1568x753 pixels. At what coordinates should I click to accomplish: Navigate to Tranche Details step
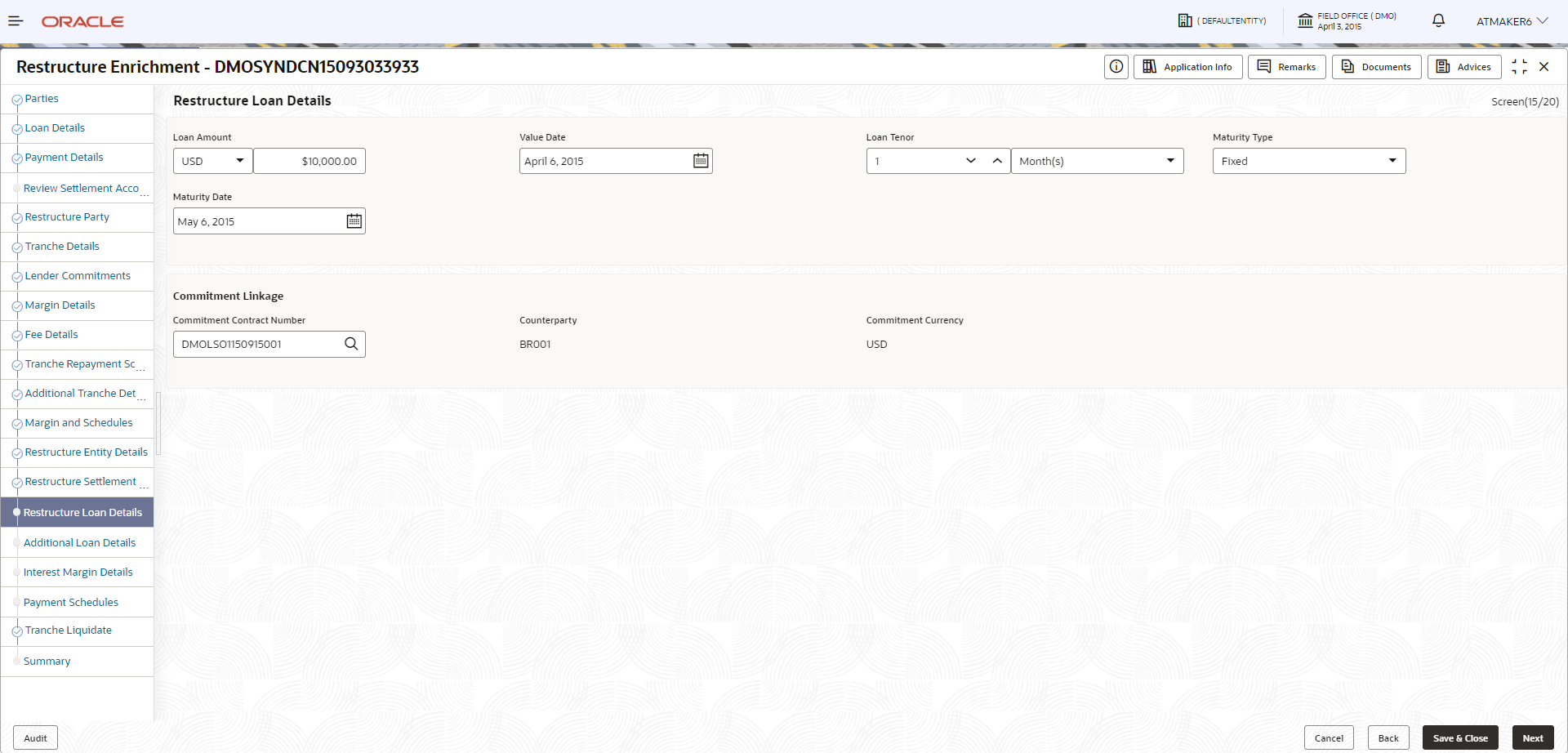62,247
